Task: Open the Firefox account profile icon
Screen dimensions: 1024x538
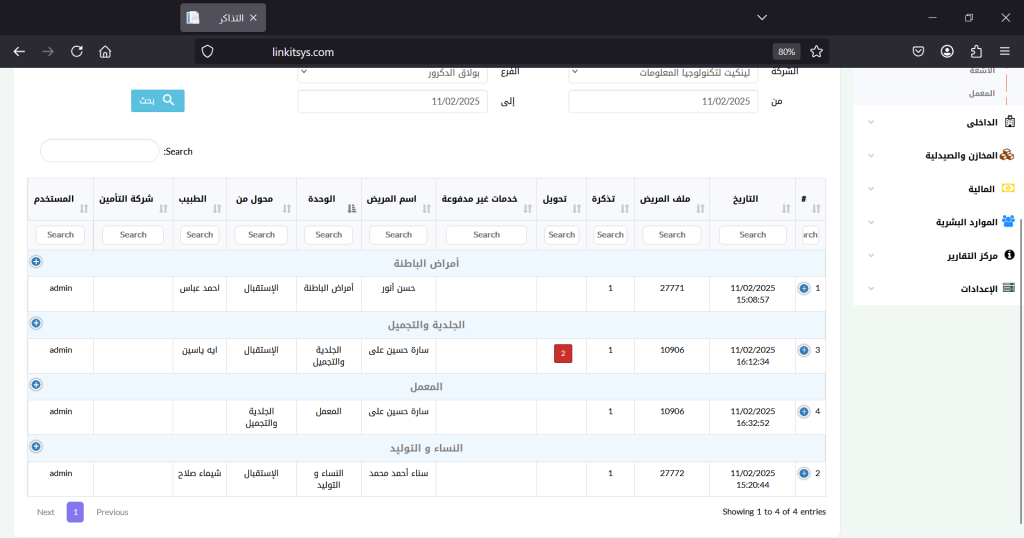Action: coord(947,51)
